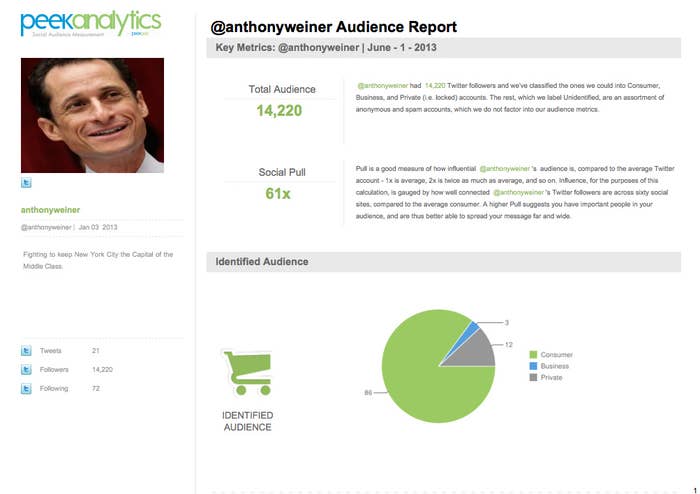Screen dimensions: 700x494
Task: Click the Tweets label in sidebar
Action: 50,351
